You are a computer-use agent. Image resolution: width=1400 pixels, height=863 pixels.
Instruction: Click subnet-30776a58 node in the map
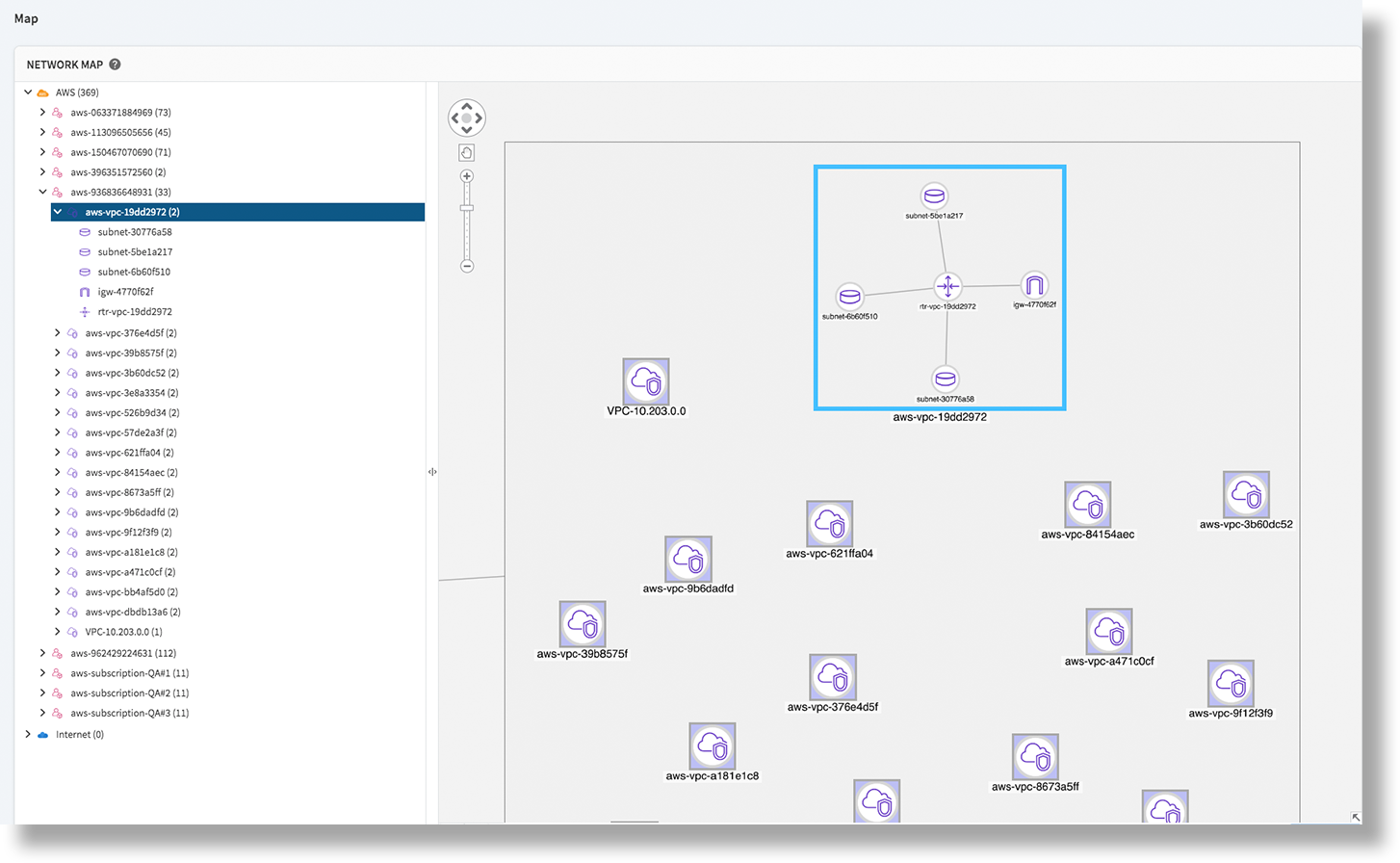946,379
